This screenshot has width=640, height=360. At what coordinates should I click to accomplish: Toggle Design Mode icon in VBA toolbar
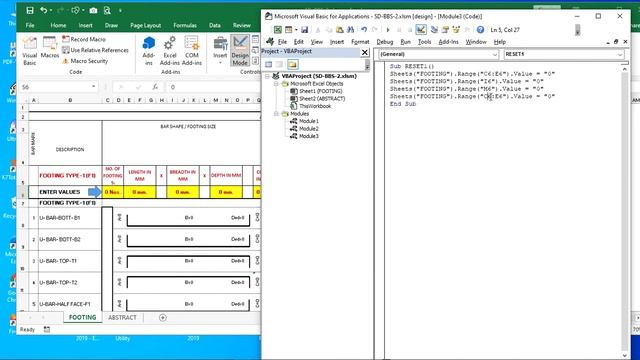(421, 29)
